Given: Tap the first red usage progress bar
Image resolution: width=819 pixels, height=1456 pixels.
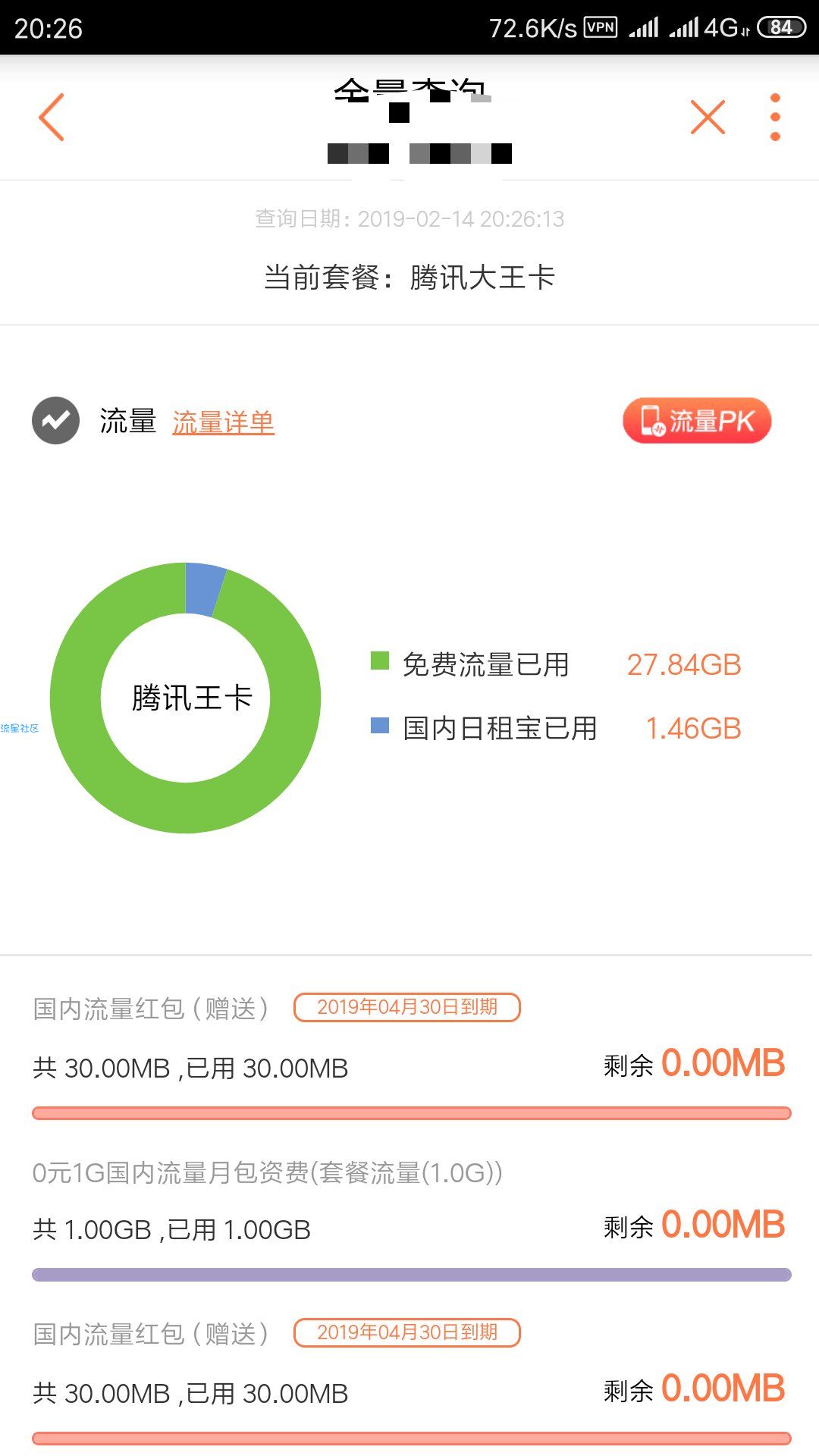Looking at the screenshot, I should point(412,1113).
